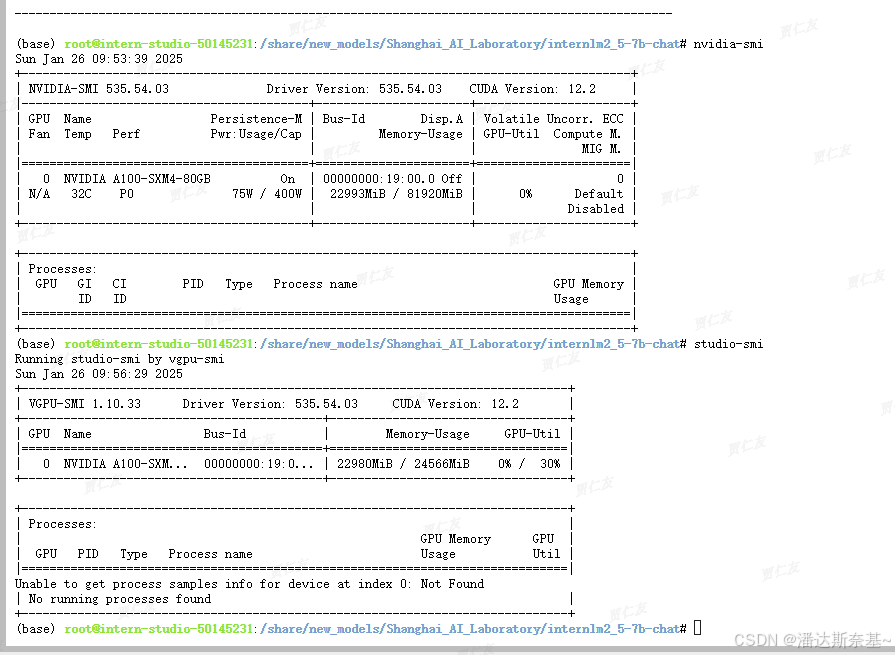This screenshot has height=655, width=895.
Task: Select the path on the last prompt line
Action: (x=470, y=629)
